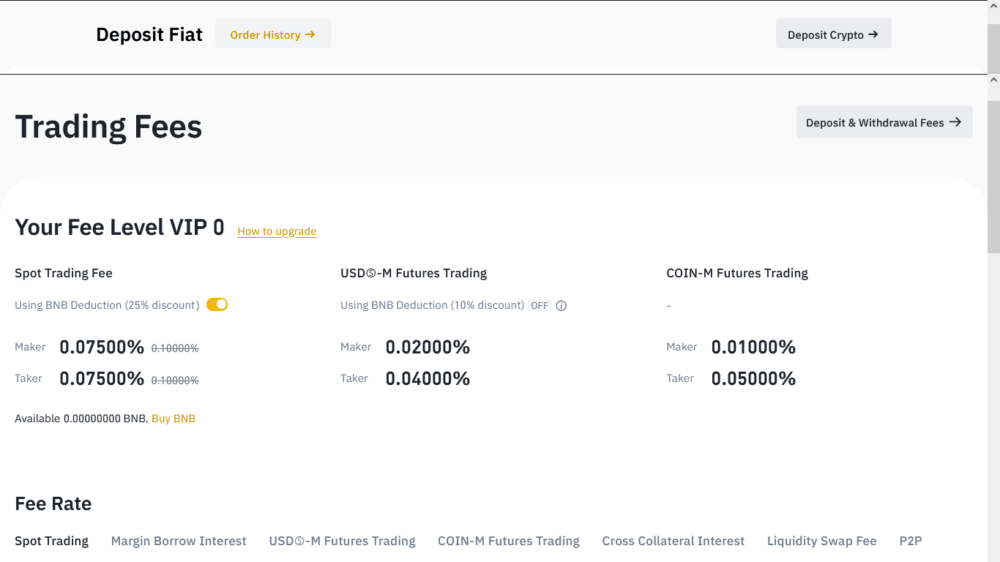This screenshot has width=1000, height=562.
Task: View the Cross Collateral Interest tab
Action: point(673,541)
